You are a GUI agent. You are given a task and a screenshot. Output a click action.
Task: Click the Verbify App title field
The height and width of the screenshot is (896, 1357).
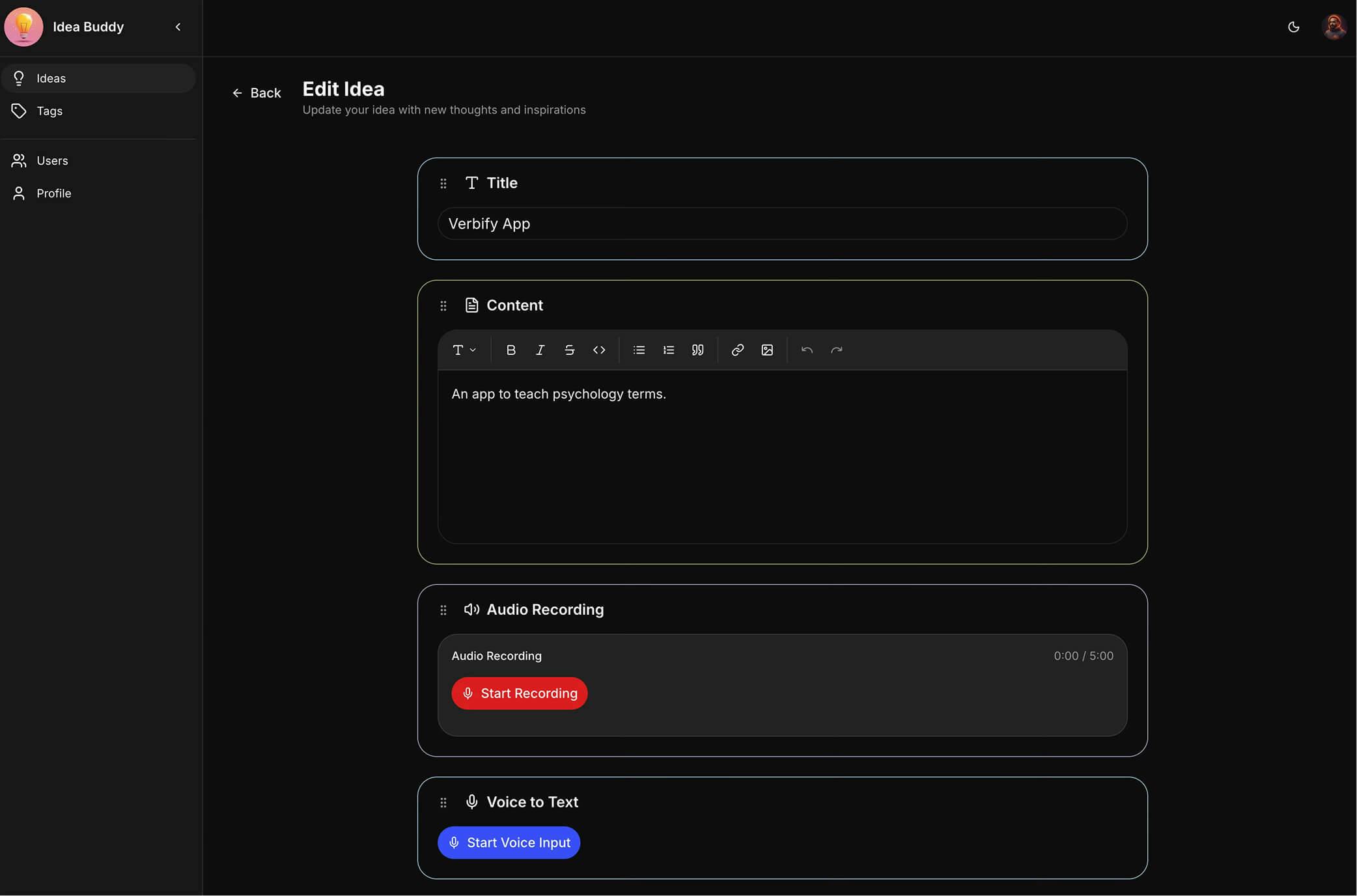pos(781,224)
